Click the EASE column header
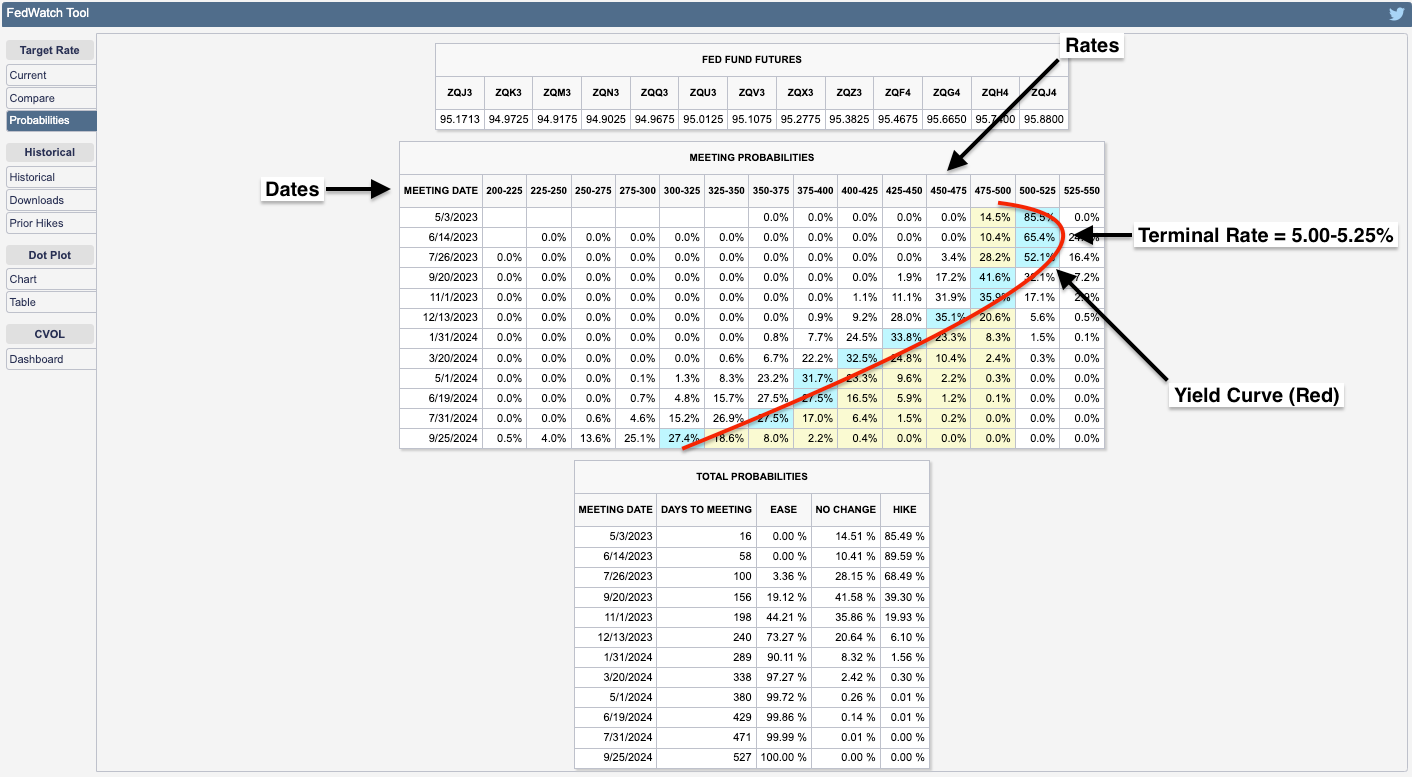 coord(783,509)
